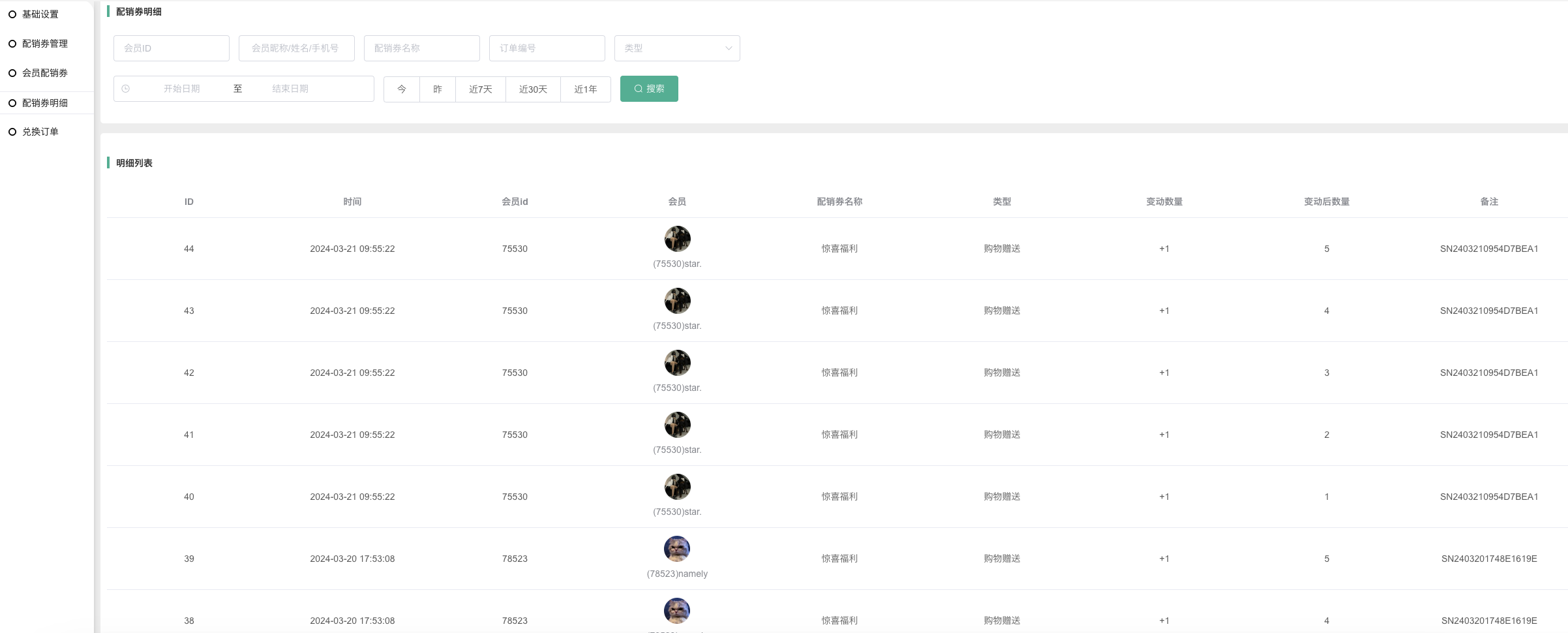The image size is (1568, 633).
Task: Open 基础设置 in the sidebar
Action: (40, 14)
